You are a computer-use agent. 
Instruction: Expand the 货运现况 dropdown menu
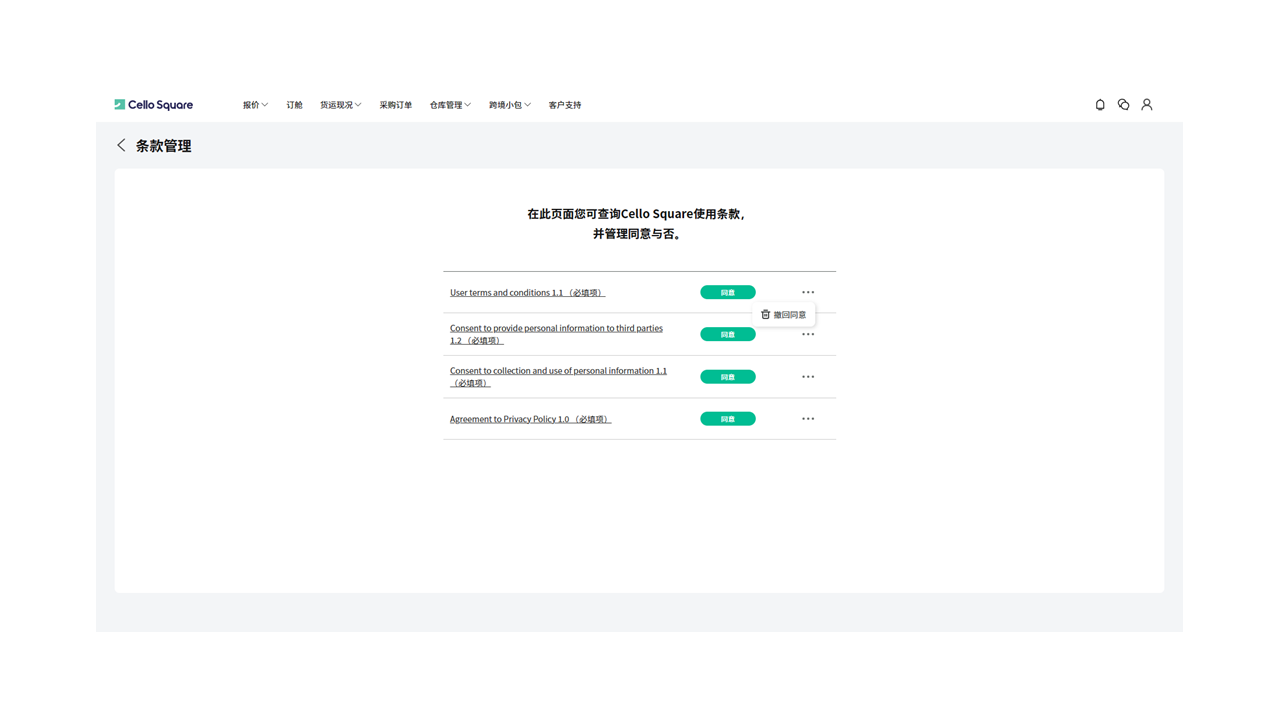[340, 105]
